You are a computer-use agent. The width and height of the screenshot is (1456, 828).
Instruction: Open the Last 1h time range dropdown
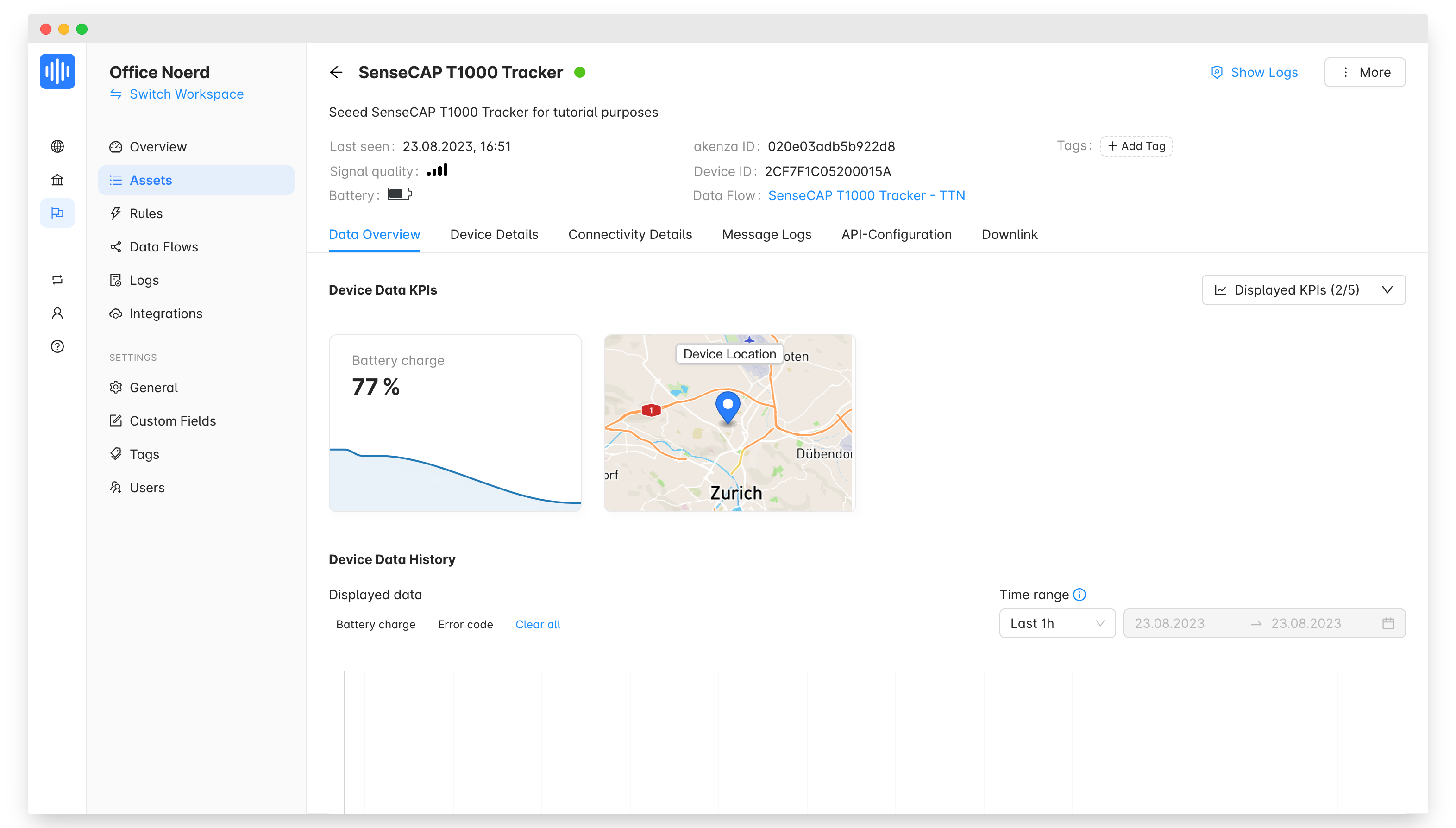(x=1057, y=624)
